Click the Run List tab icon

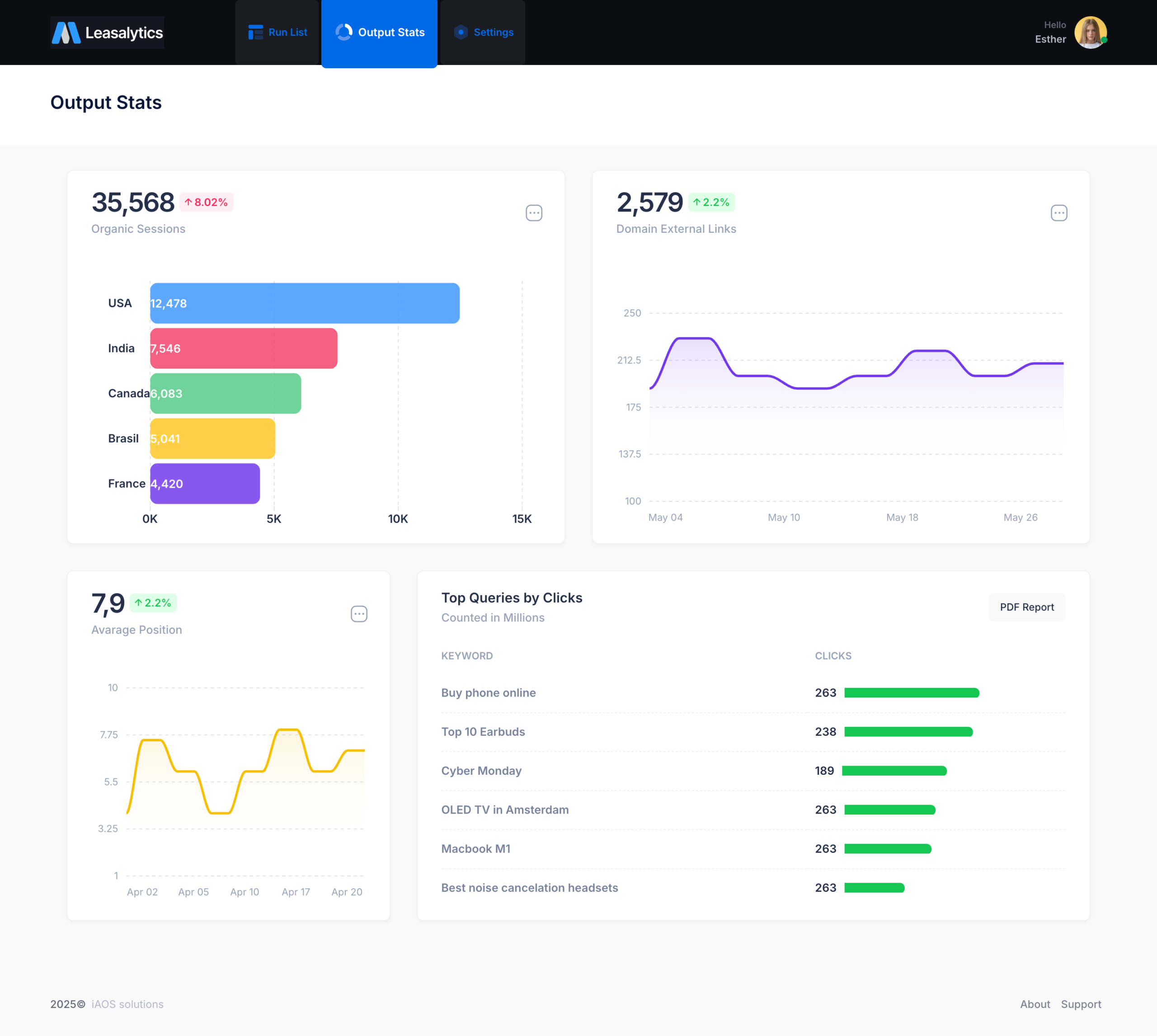255,33
